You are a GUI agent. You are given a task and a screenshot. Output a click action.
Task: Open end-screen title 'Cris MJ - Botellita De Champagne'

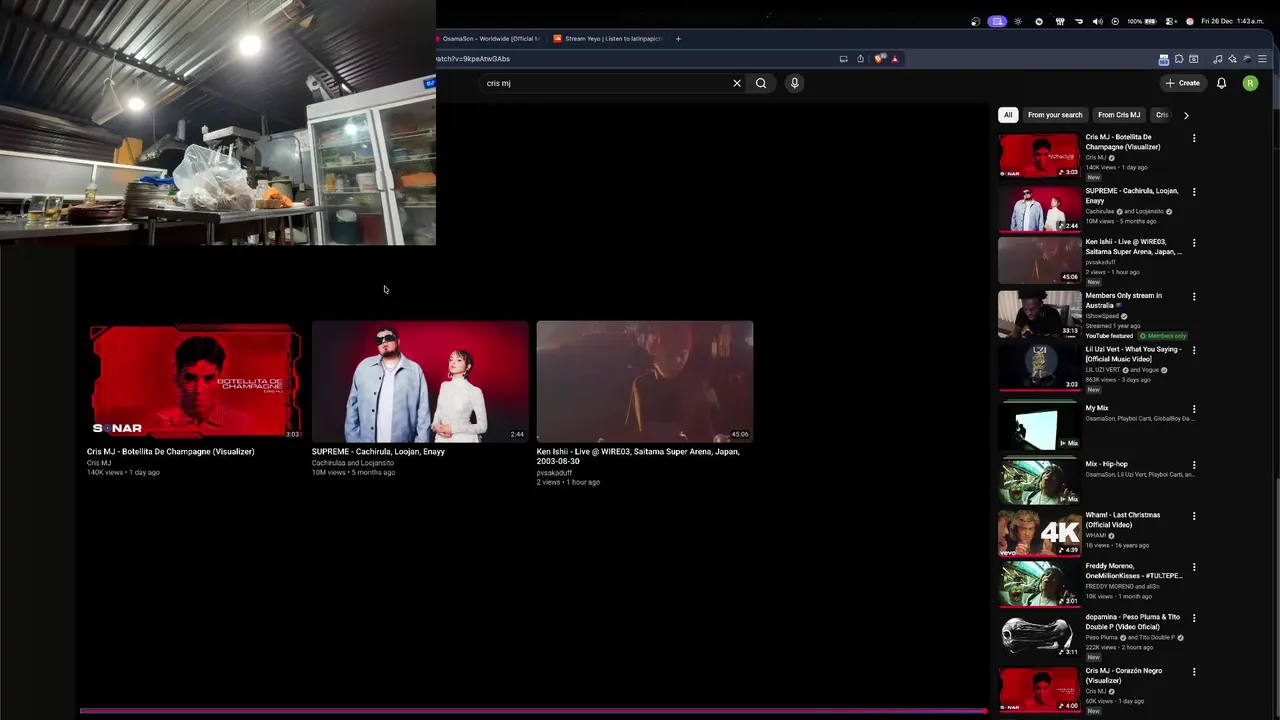[171, 452]
